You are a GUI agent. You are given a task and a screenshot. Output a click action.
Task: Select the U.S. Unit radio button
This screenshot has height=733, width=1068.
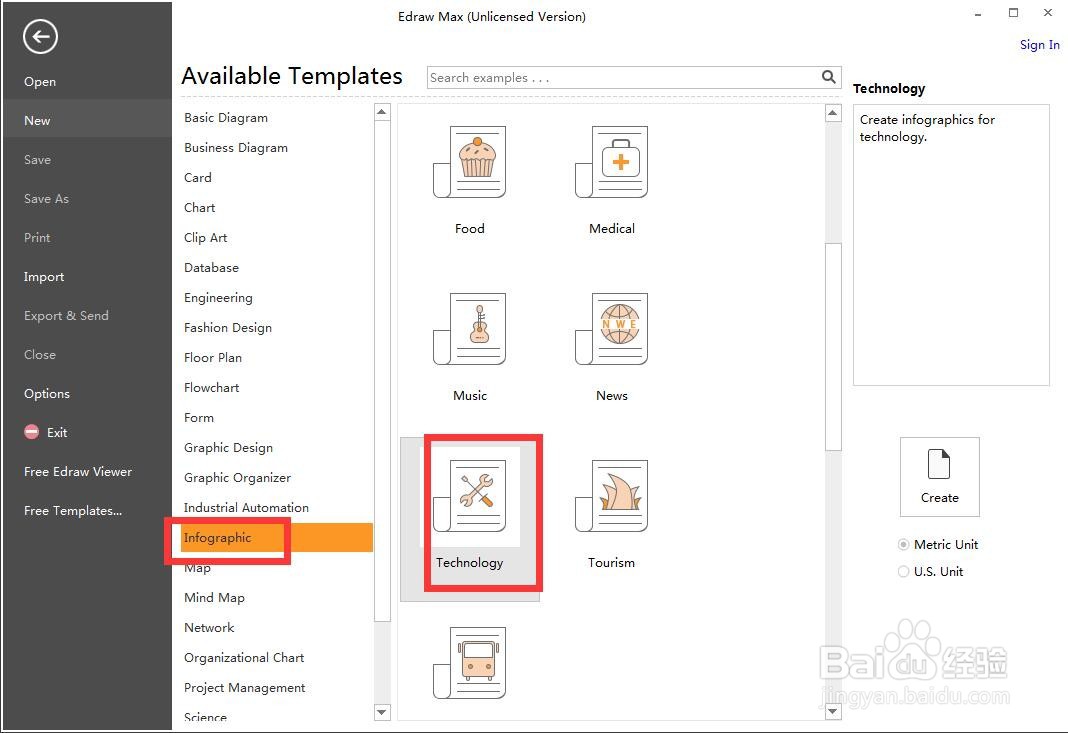(x=903, y=572)
